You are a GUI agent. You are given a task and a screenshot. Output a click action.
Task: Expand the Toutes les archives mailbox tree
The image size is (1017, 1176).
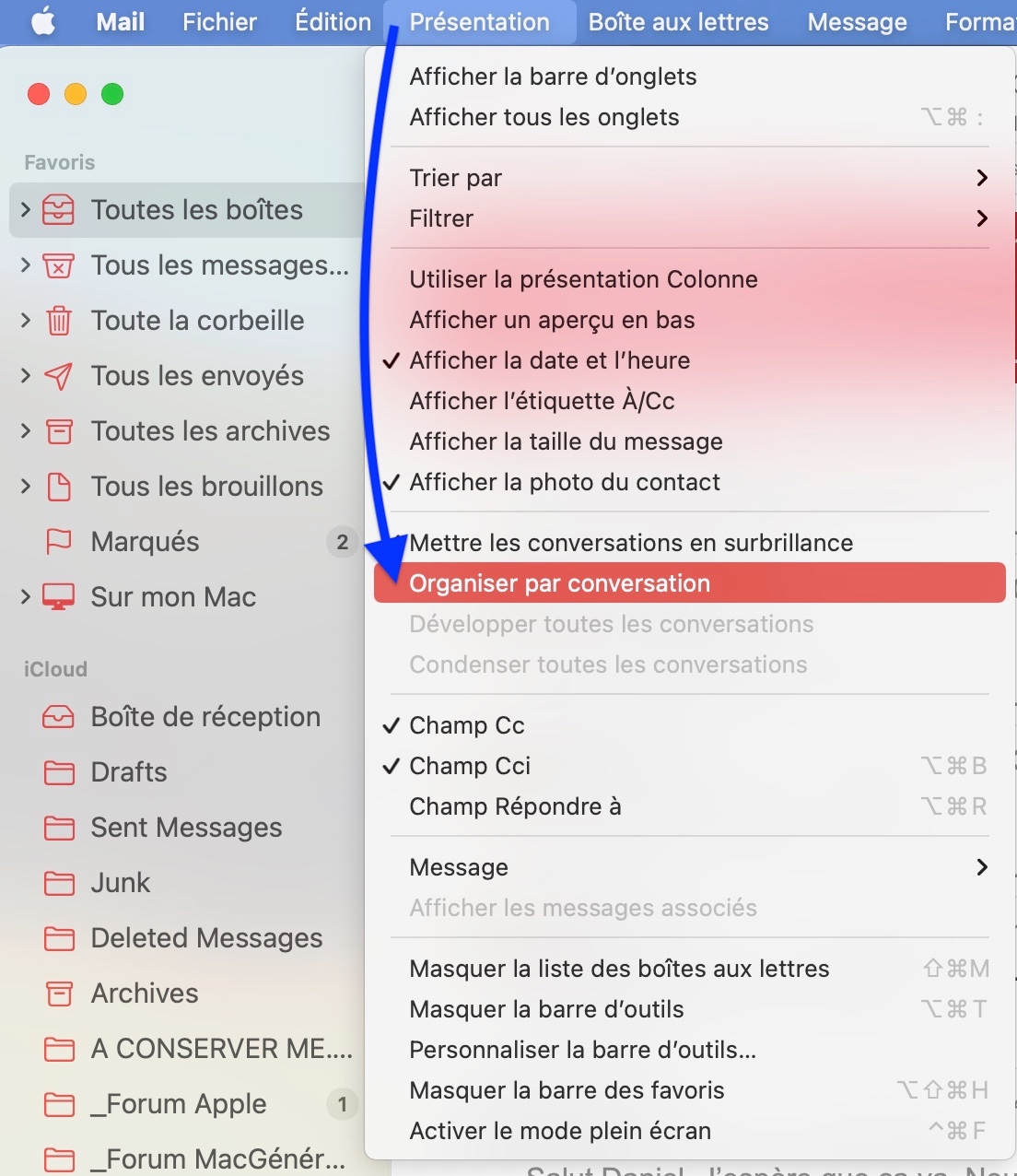pos(26,431)
